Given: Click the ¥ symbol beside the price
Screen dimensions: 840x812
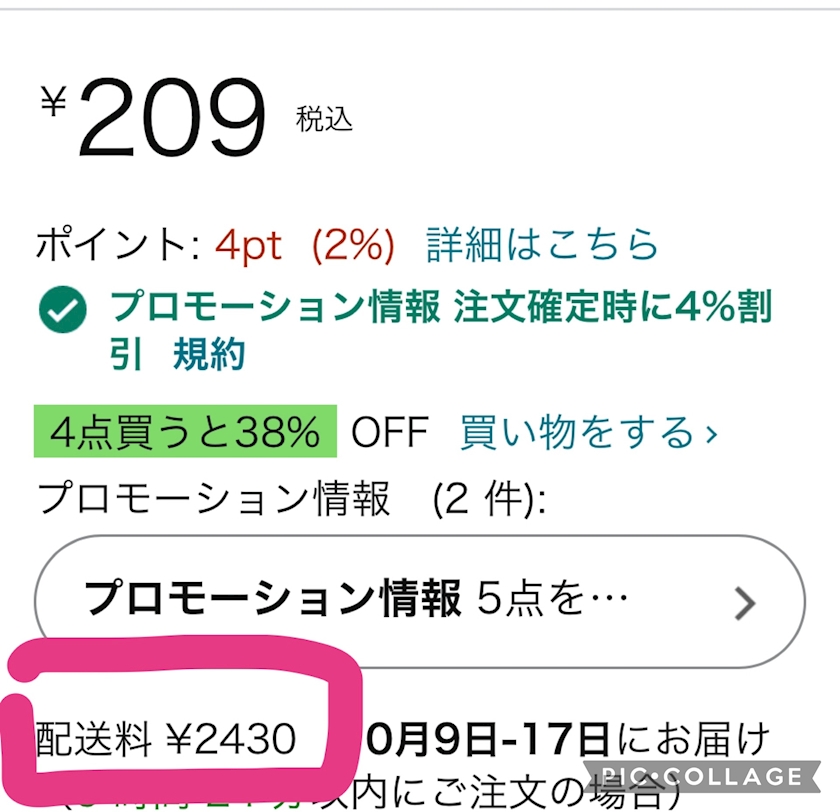Looking at the screenshot, I should click(x=53, y=101).
